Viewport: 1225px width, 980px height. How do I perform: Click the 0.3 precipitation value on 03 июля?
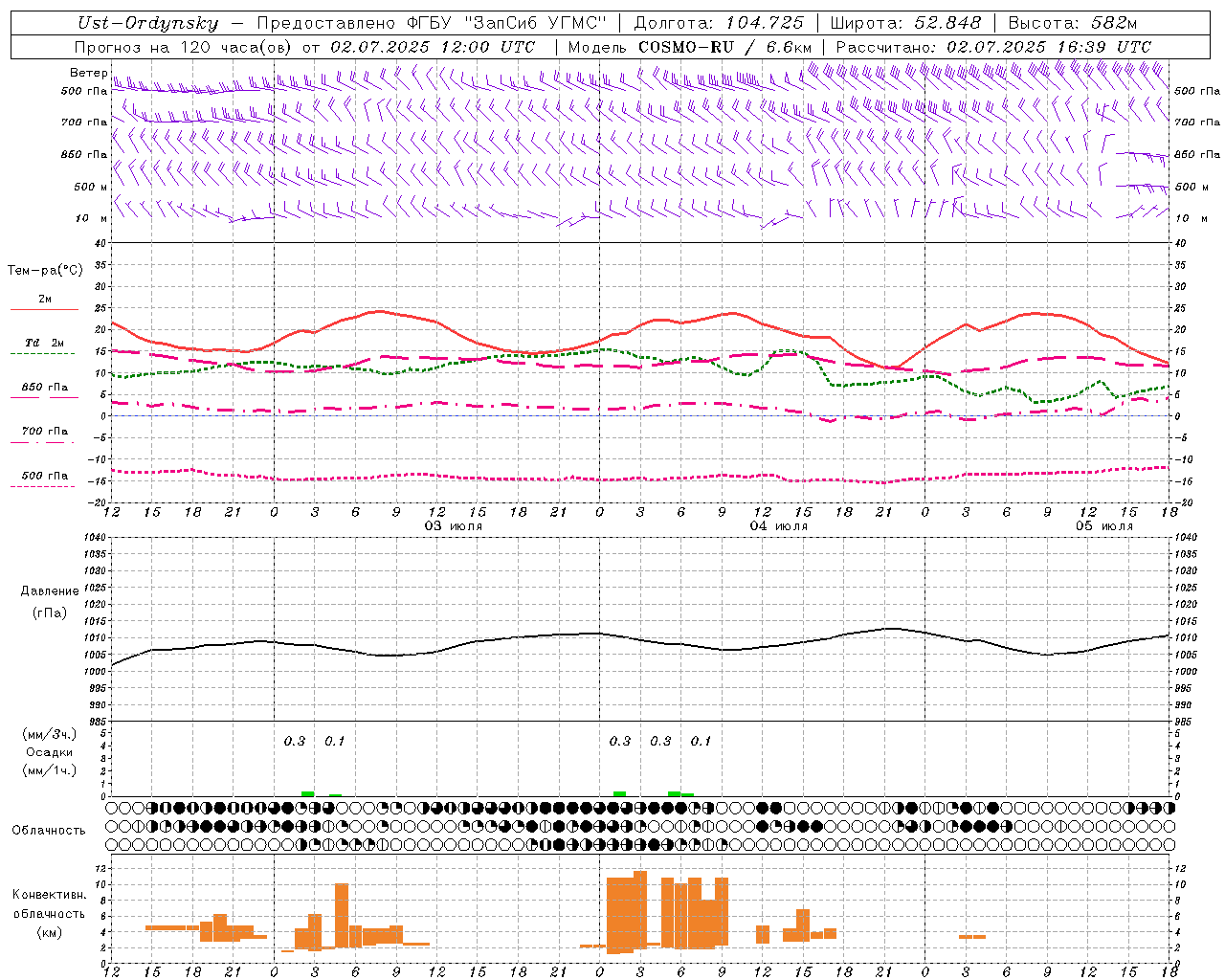click(295, 741)
